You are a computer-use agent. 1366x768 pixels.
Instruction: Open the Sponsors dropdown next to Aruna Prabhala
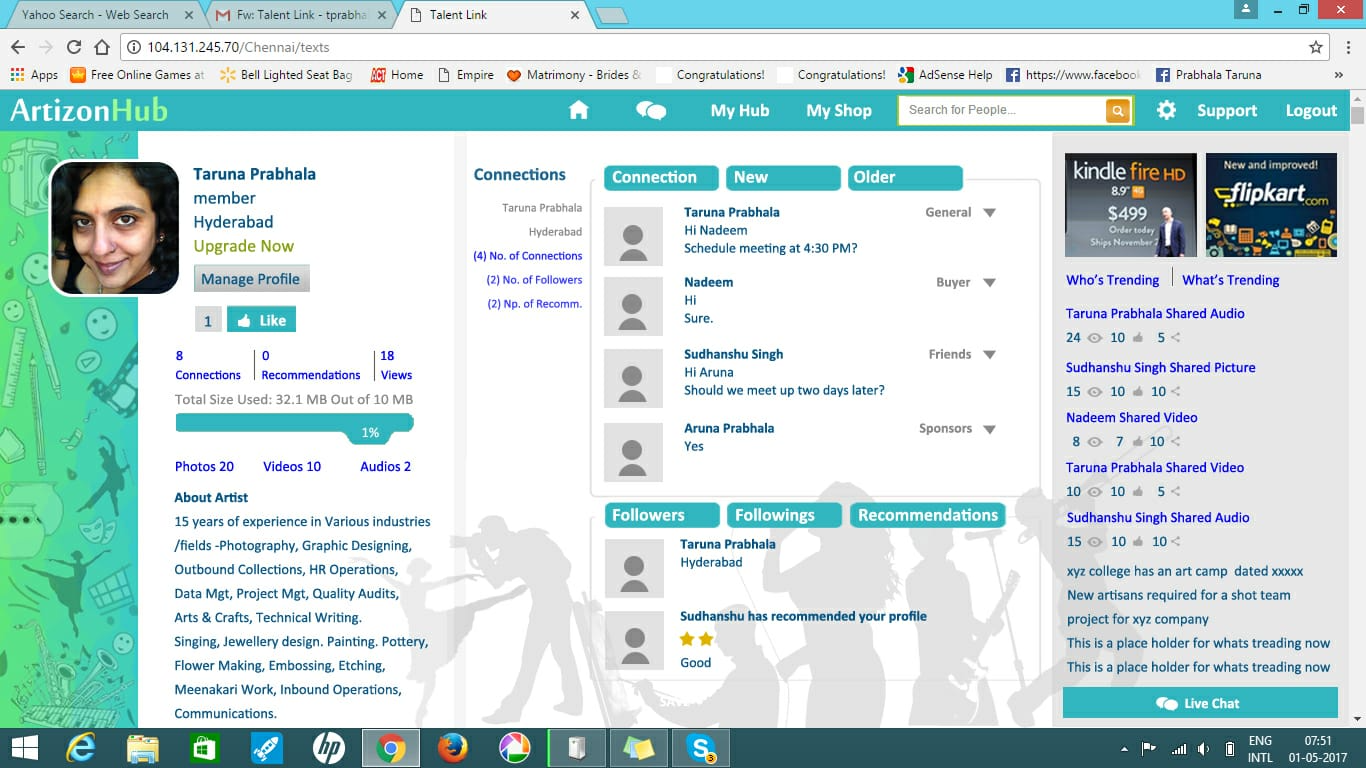pos(989,429)
